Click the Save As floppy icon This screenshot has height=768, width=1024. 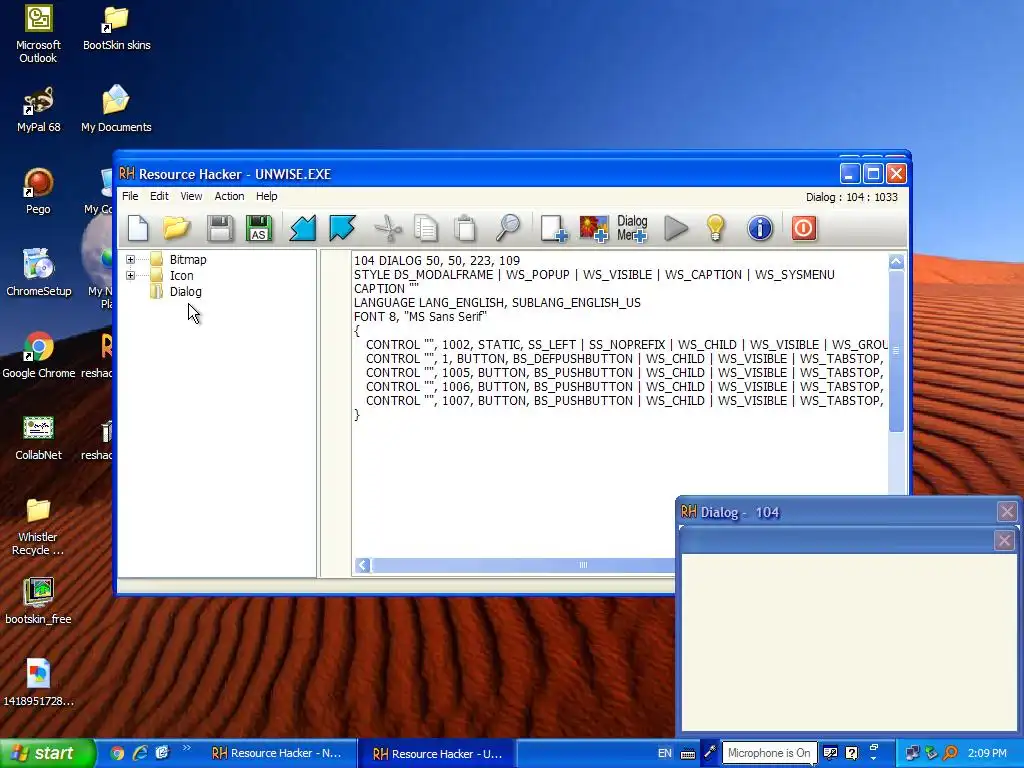(x=259, y=228)
